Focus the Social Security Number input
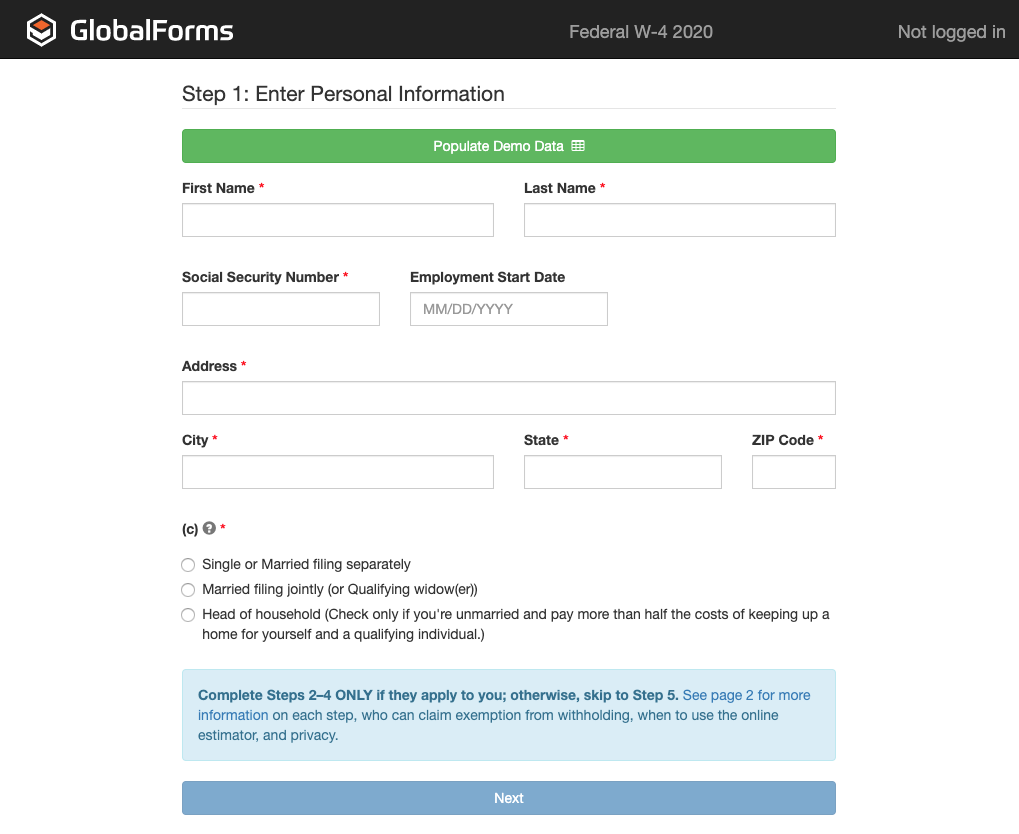1019x834 pixels. (280, 309)
